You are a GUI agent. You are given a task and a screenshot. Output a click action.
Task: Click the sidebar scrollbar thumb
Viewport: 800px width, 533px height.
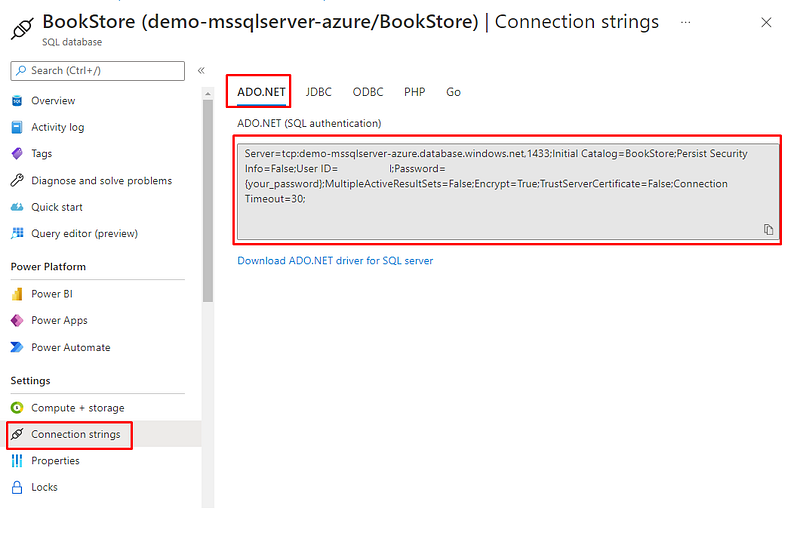click(208, 201)
